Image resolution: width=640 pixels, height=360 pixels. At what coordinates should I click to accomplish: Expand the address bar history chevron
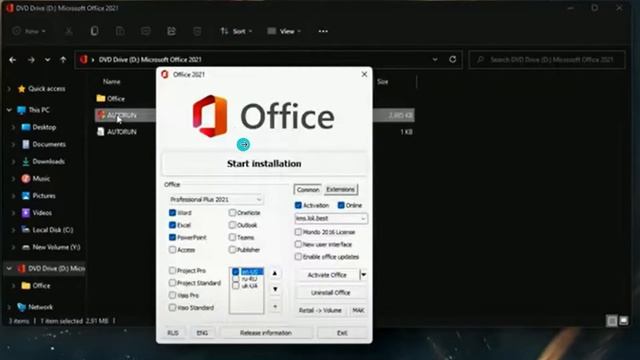435,60
